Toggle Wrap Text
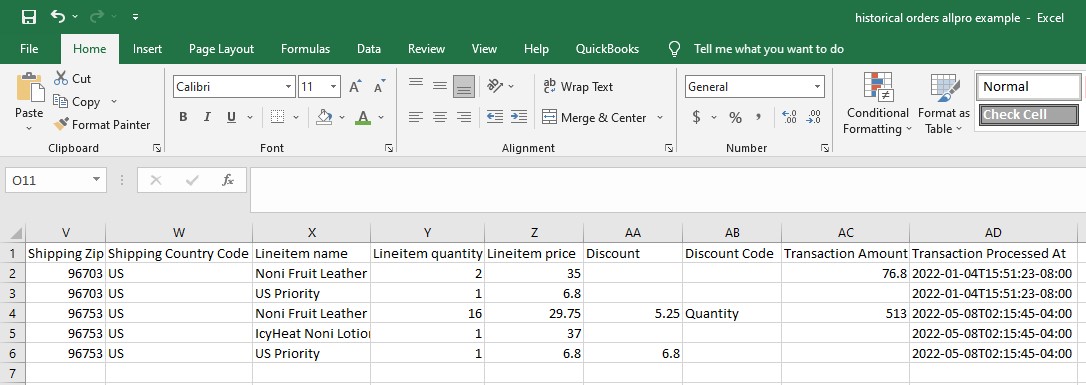1086x385 pixels. [578, 87]
